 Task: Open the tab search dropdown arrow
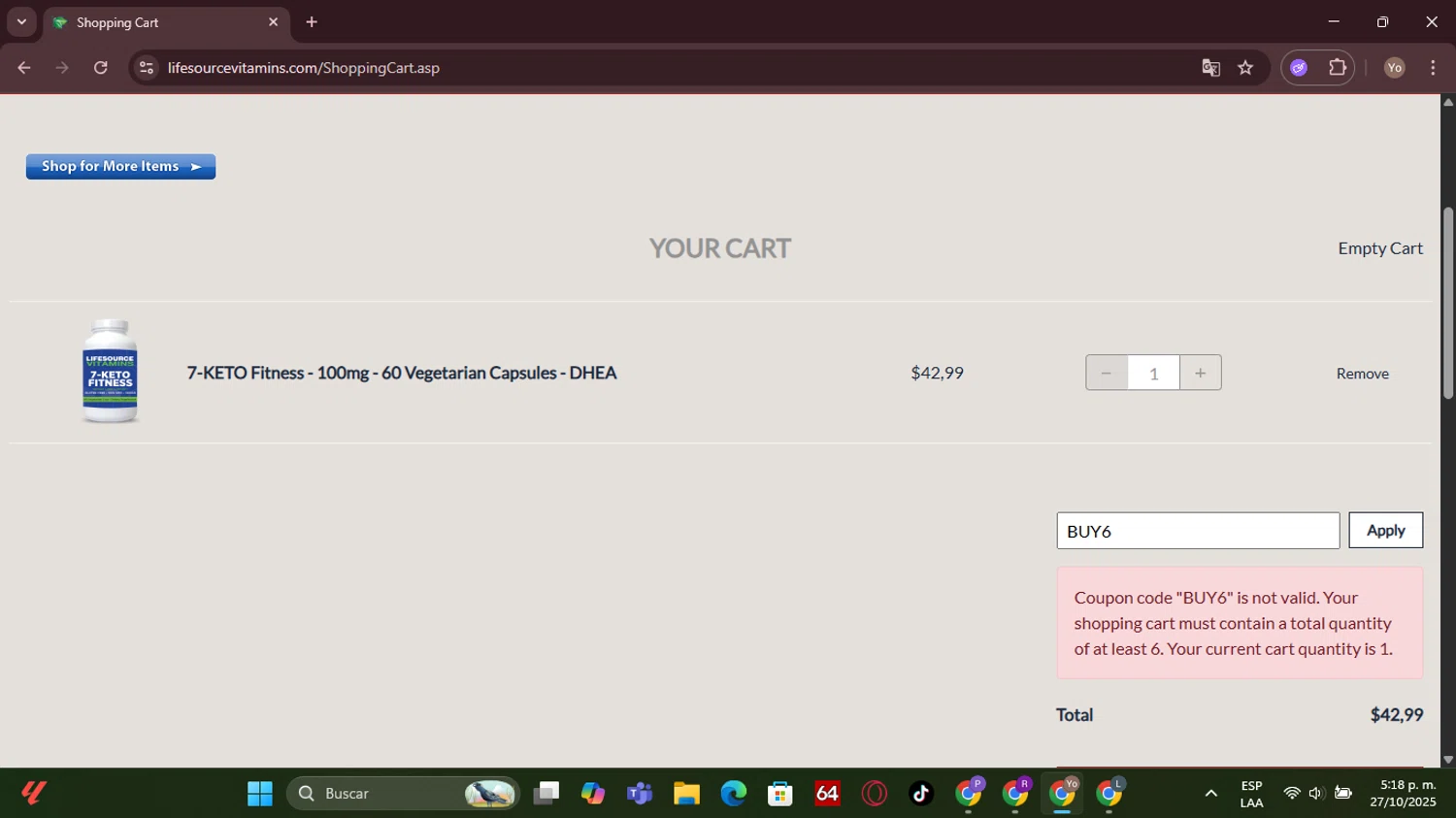point(21,21)
